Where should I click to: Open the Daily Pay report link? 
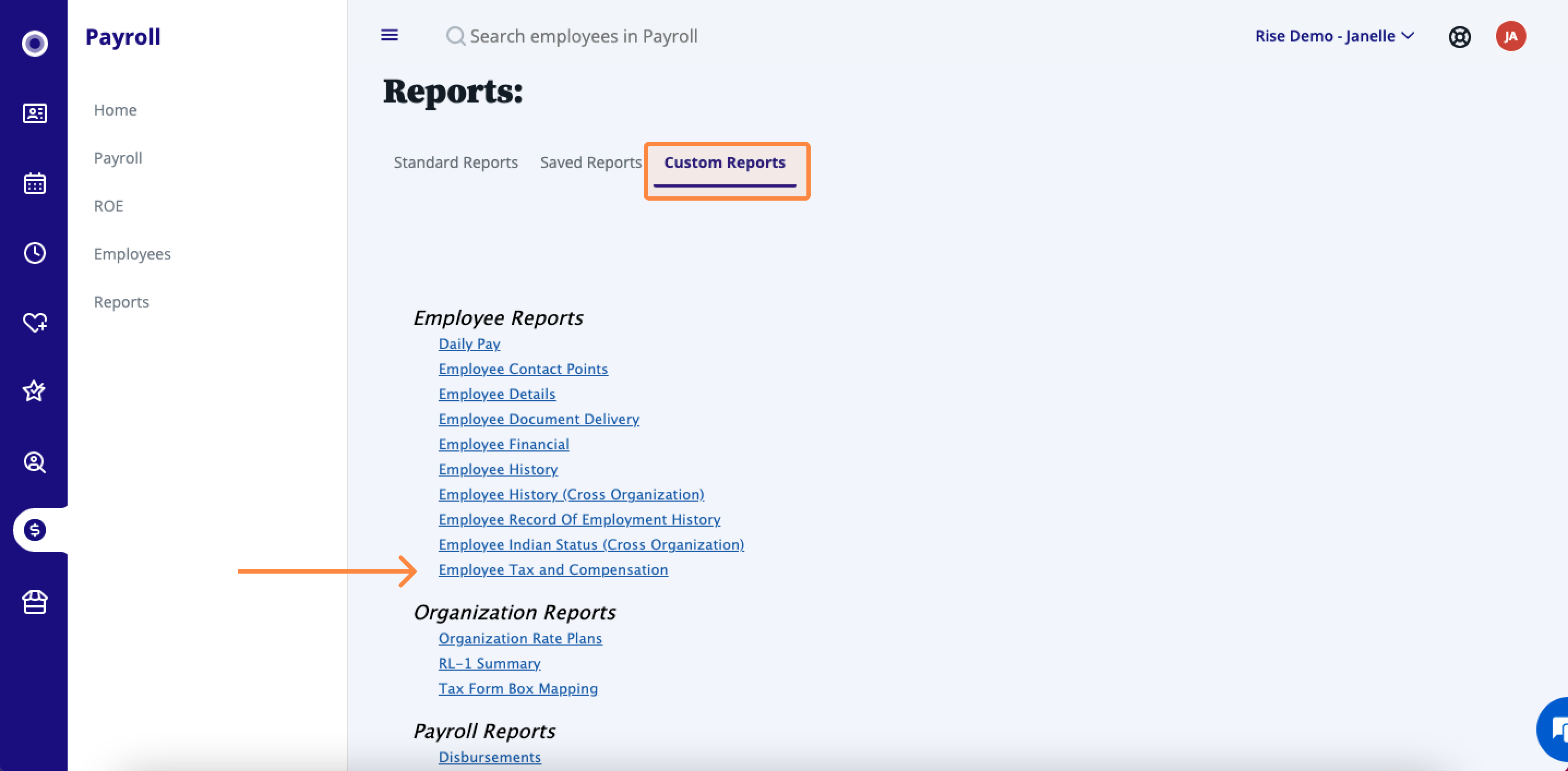click(x=469, y=344)
